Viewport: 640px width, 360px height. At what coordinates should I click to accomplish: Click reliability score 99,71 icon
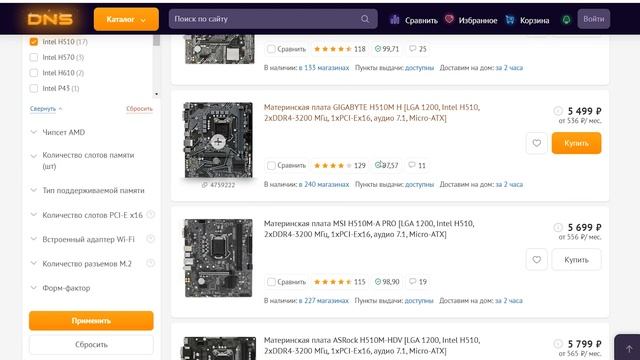pyautogui.click(x=378, y=49)
